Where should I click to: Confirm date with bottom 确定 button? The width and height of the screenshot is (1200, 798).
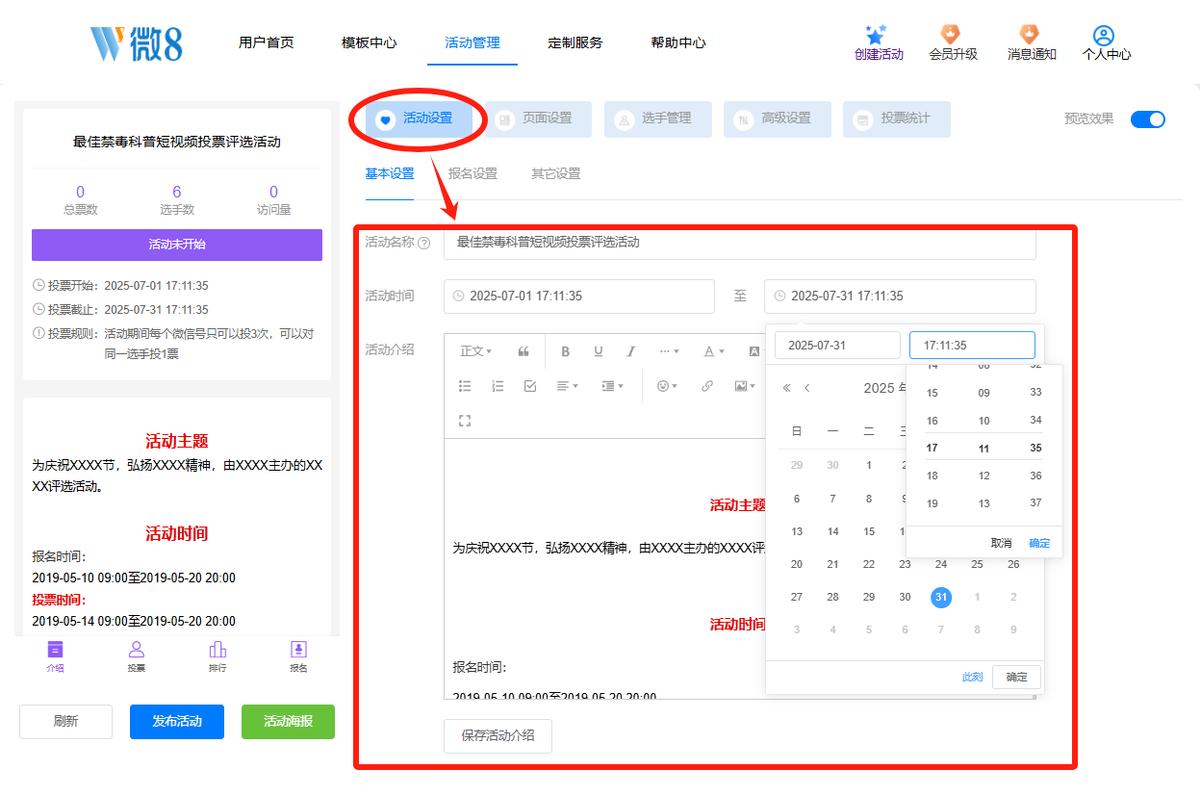tap(1017, 677)
